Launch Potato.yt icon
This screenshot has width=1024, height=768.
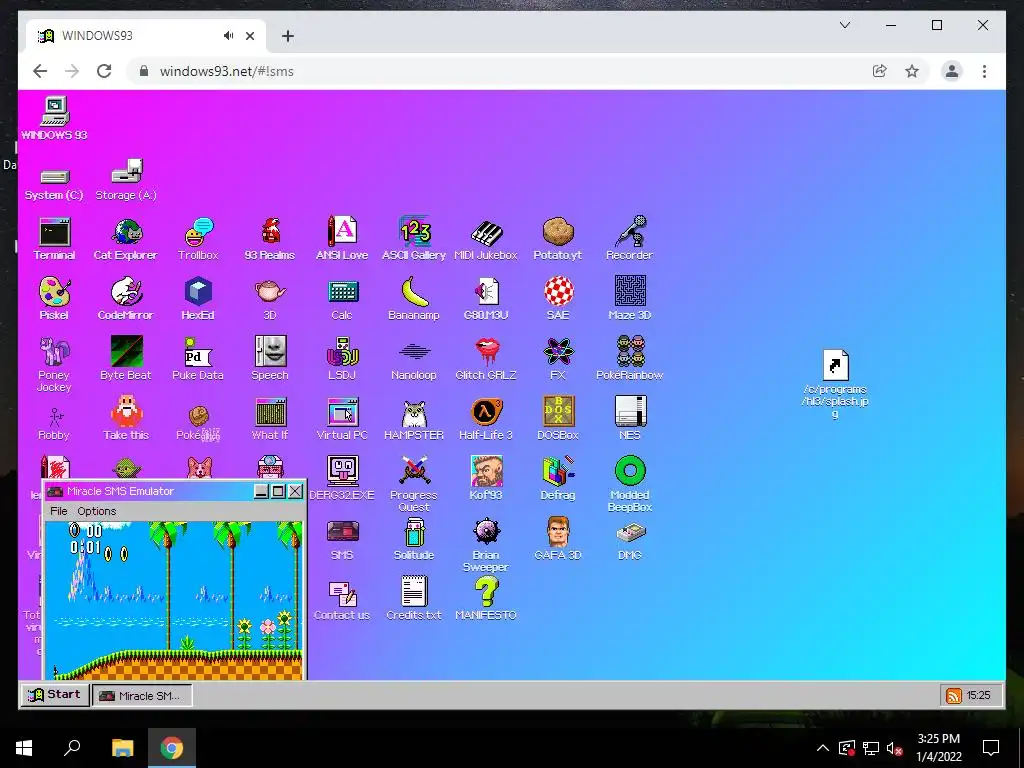coord(558,239)
